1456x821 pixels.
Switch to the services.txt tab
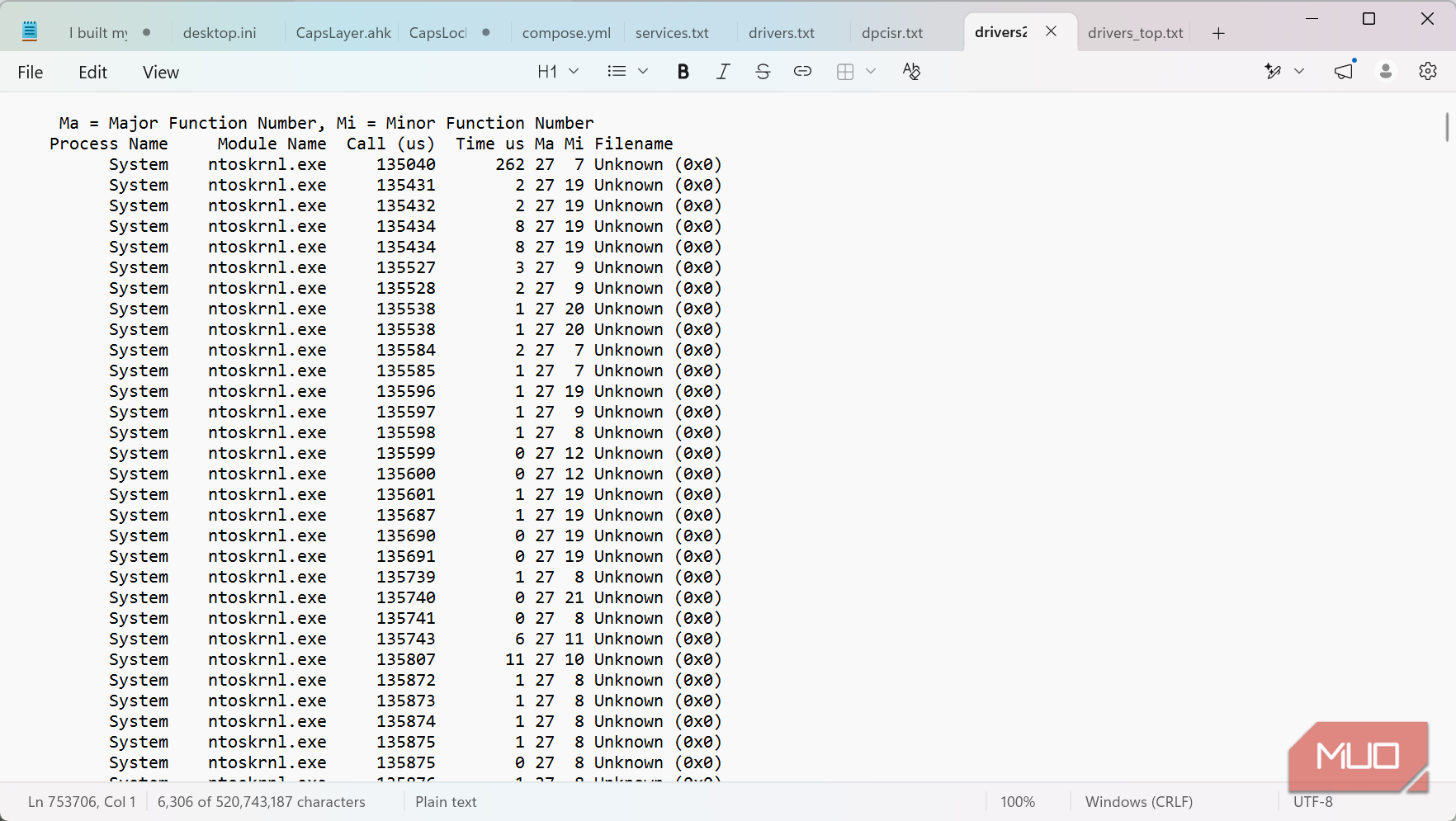click(x=672, y=33)
